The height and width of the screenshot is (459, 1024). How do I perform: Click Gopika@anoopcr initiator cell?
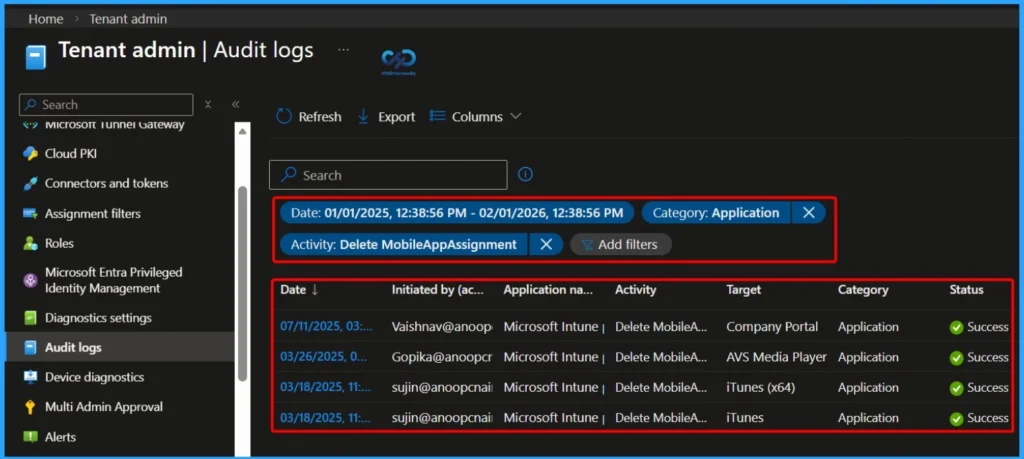coord(442,358)
